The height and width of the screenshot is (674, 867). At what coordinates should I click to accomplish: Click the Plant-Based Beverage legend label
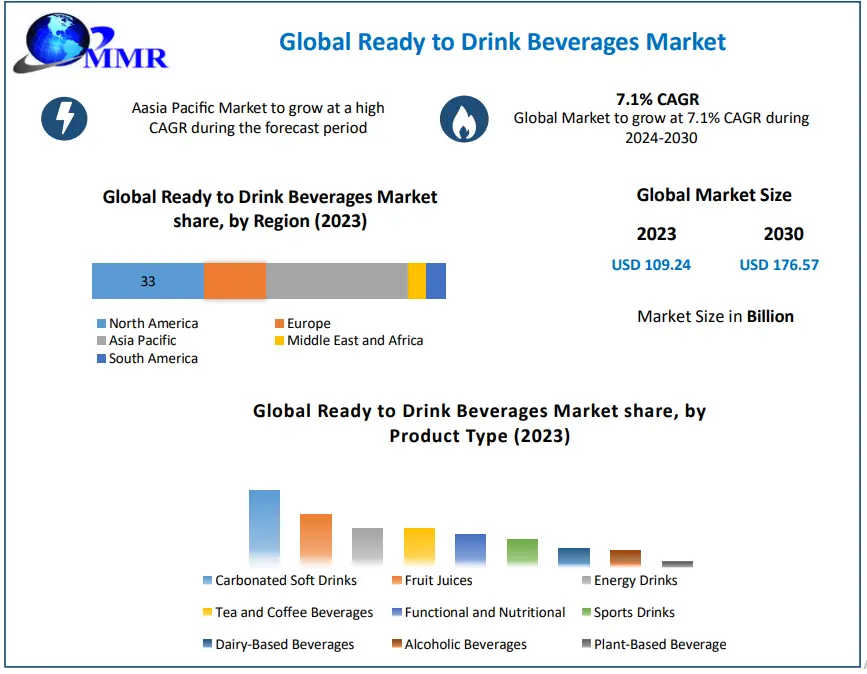coord(660,645)
